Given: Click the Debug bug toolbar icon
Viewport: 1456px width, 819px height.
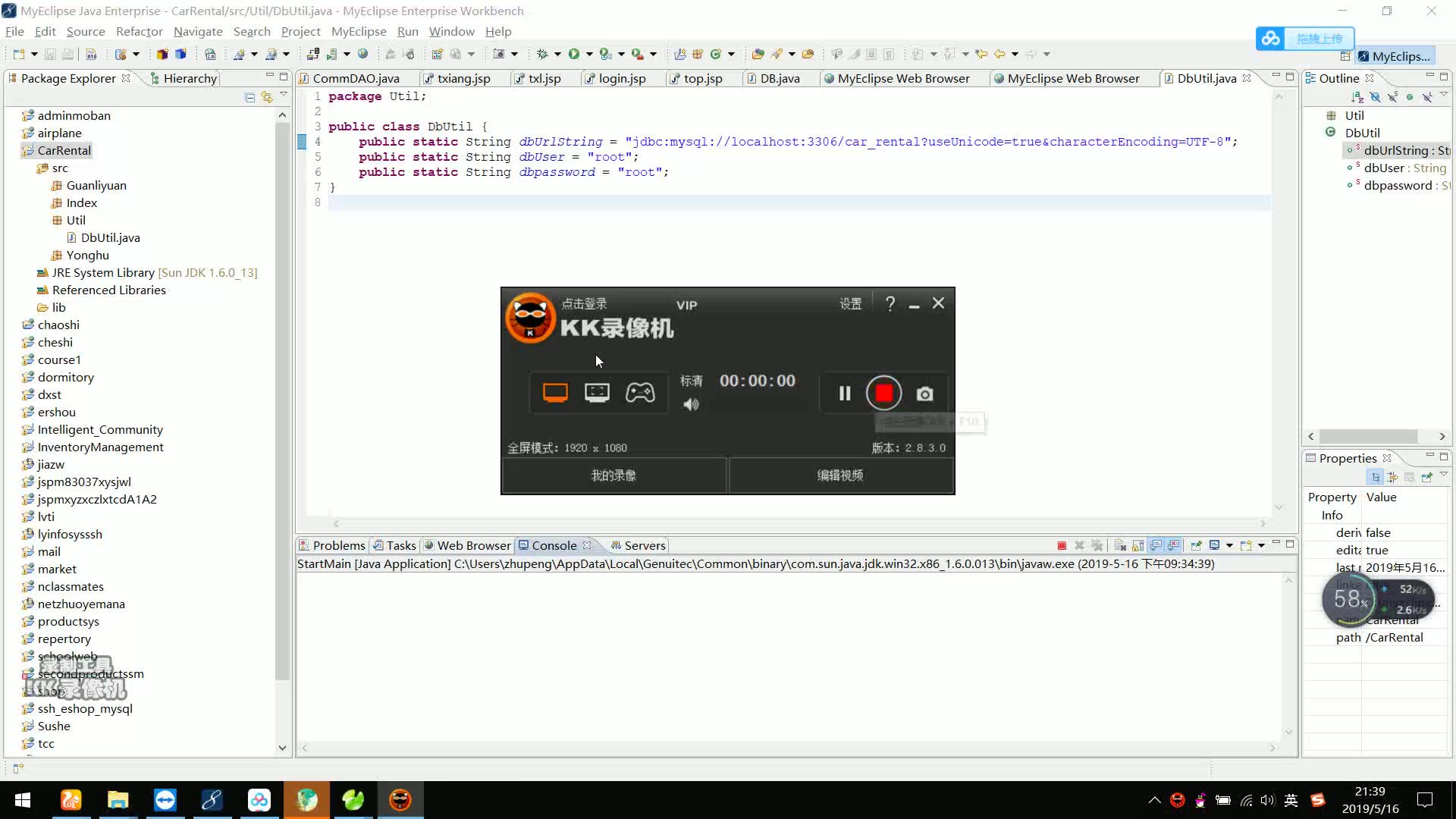Looking at the screenshot, I should 542,54.
